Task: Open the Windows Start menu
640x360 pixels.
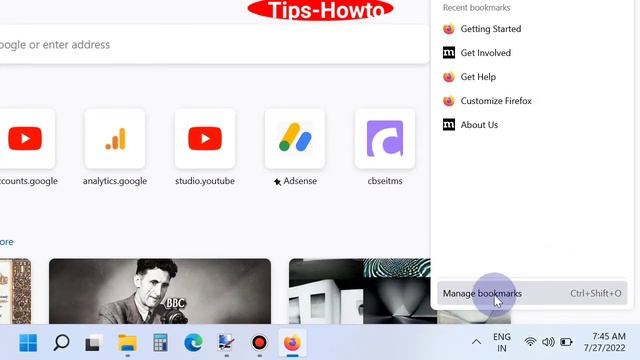Action: click(28, 342)
